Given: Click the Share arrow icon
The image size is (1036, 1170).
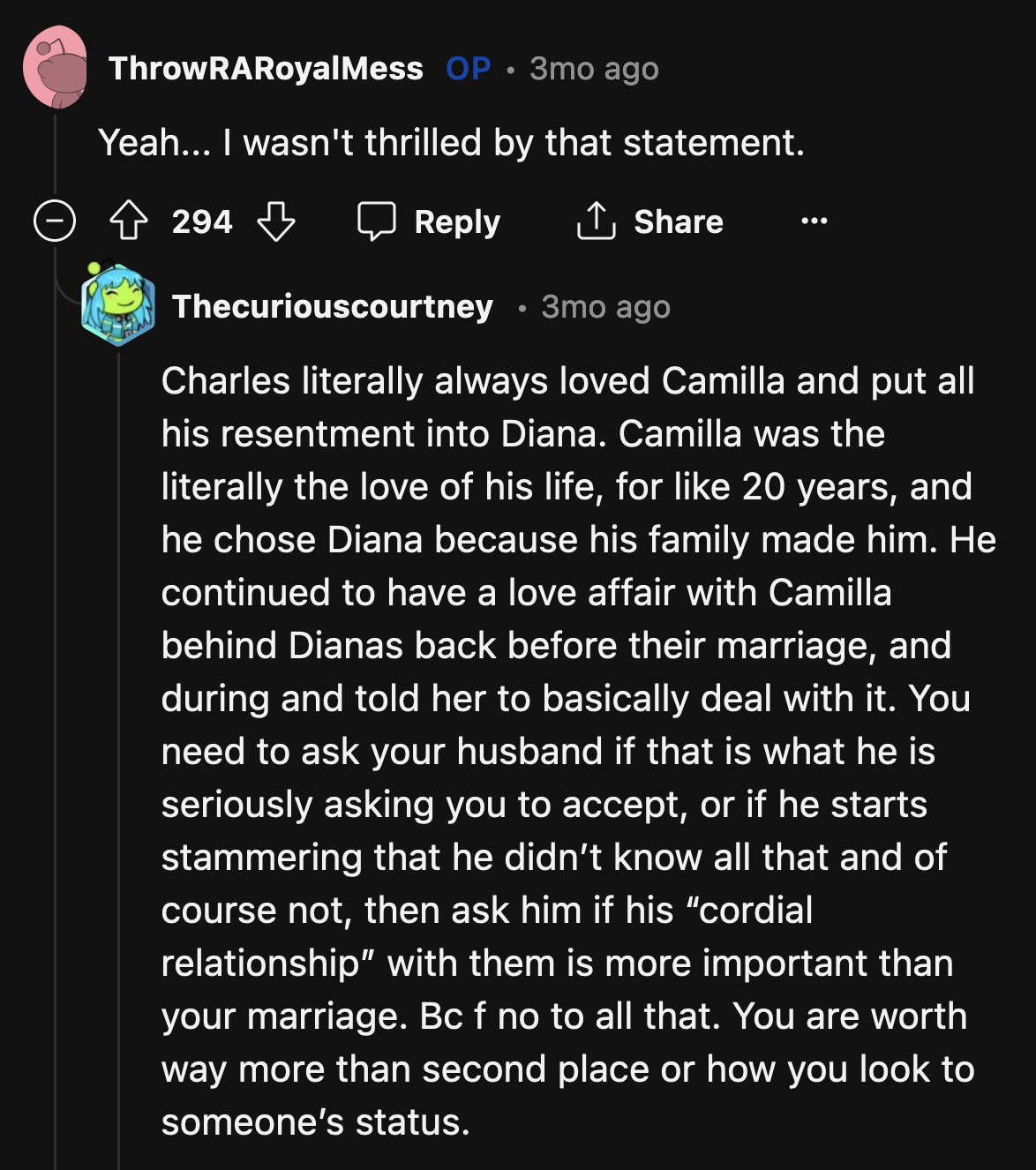Looking at the screenshot, I should [597, 220].
